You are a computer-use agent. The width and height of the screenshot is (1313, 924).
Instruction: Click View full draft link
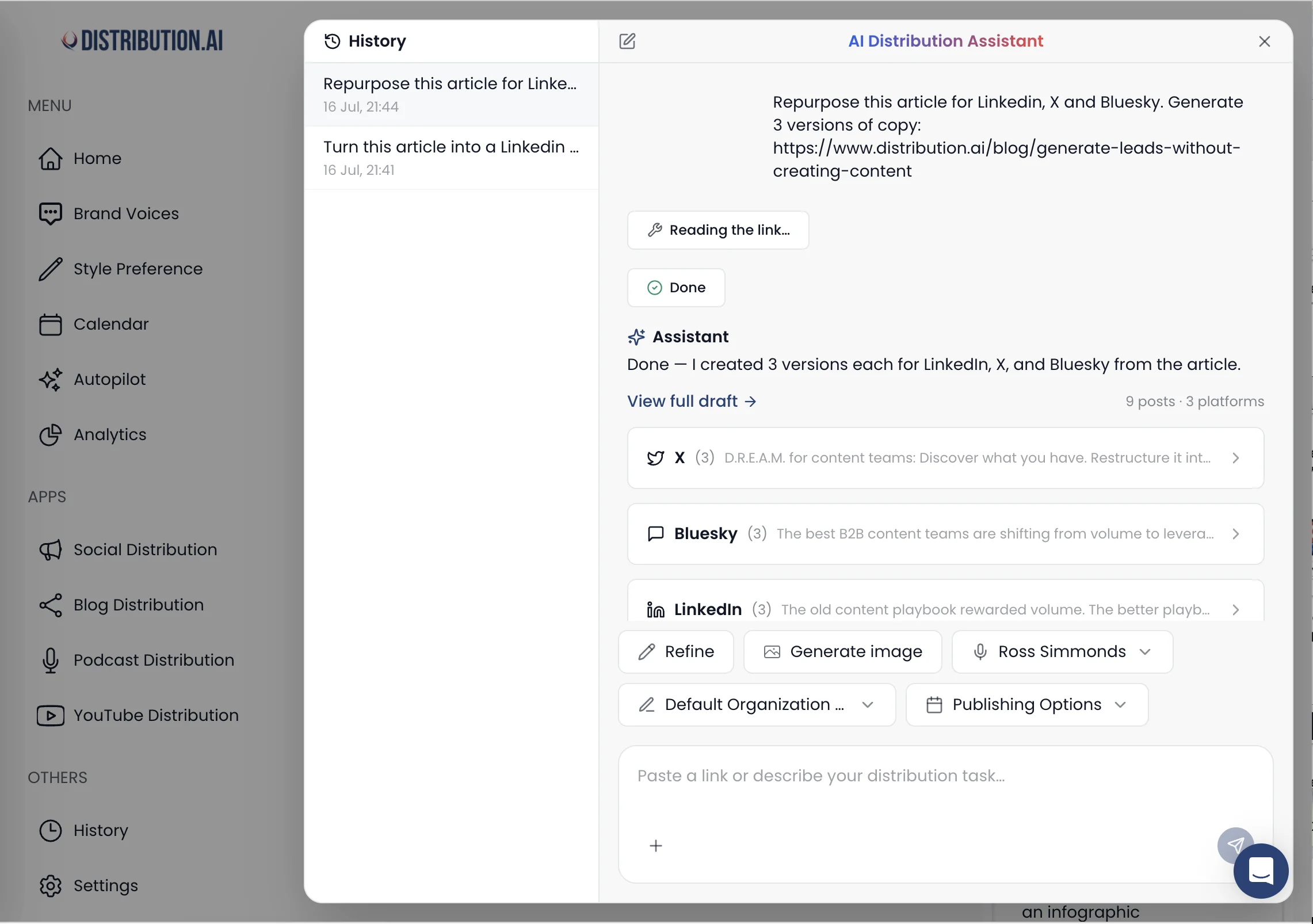tap(692, 401)
